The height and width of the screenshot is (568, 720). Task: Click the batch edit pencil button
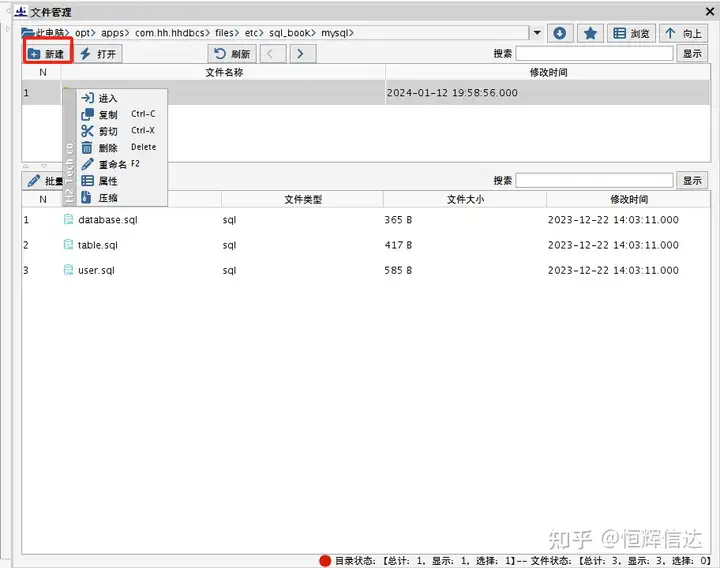(44, 181)
